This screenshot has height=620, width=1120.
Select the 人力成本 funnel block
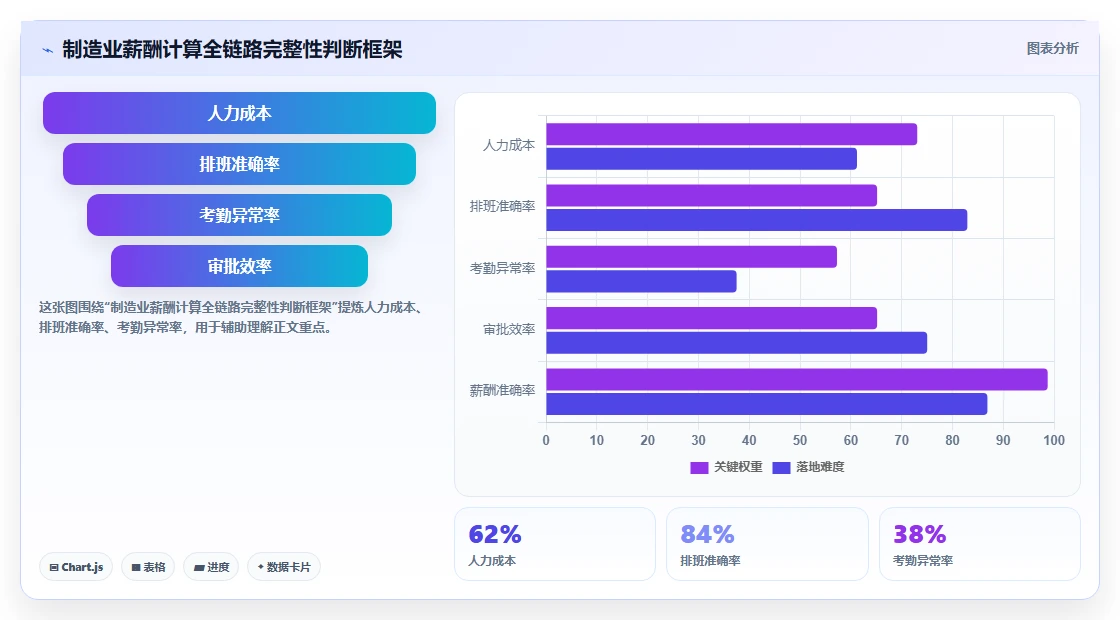click(239, 113)
